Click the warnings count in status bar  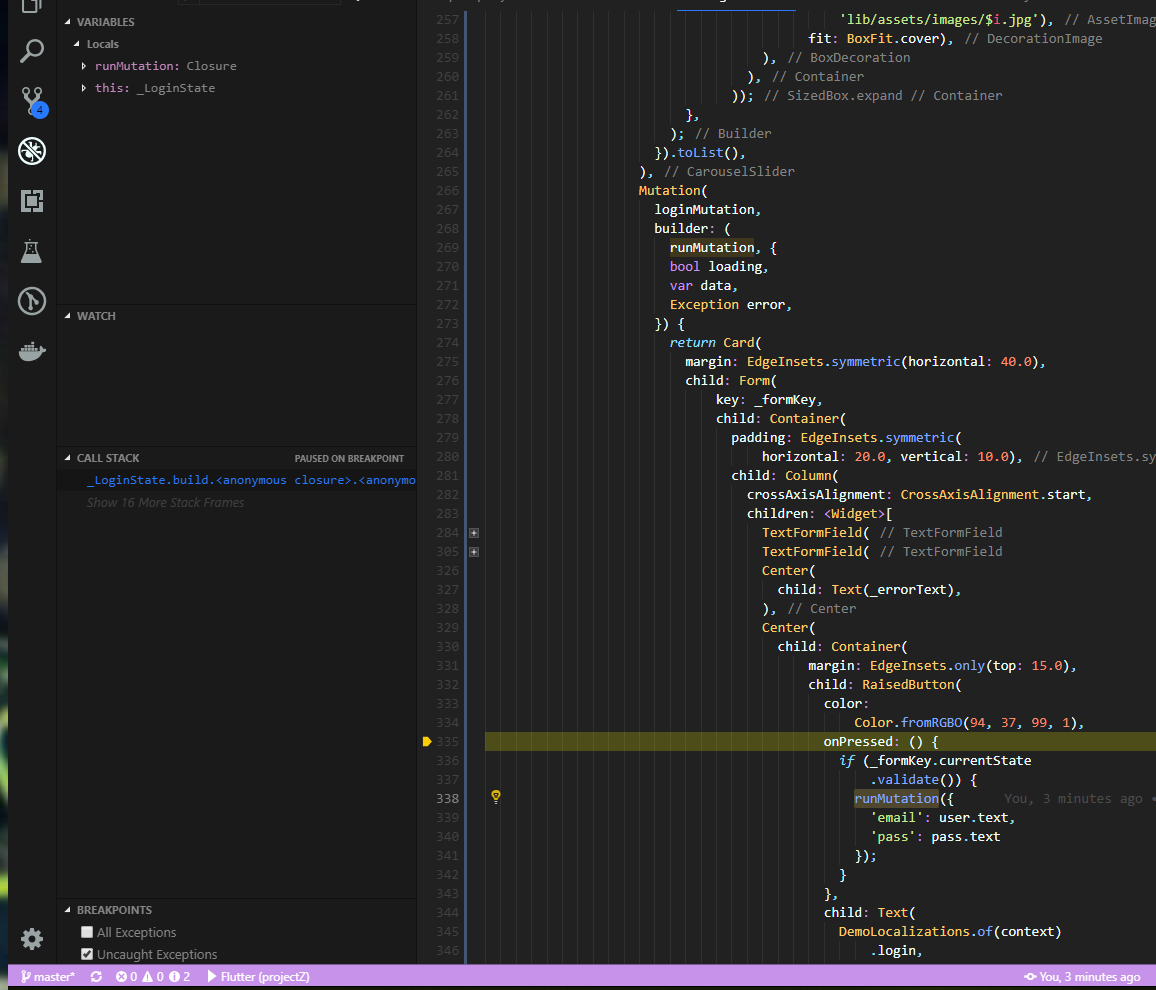click(153, 977)
